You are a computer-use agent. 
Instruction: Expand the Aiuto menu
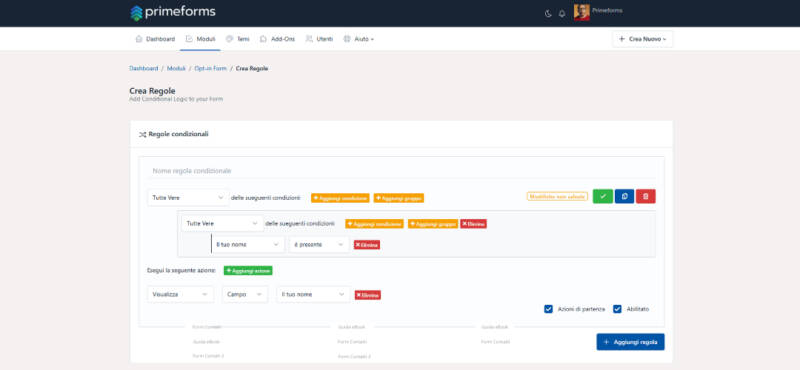tap(358, 39)
